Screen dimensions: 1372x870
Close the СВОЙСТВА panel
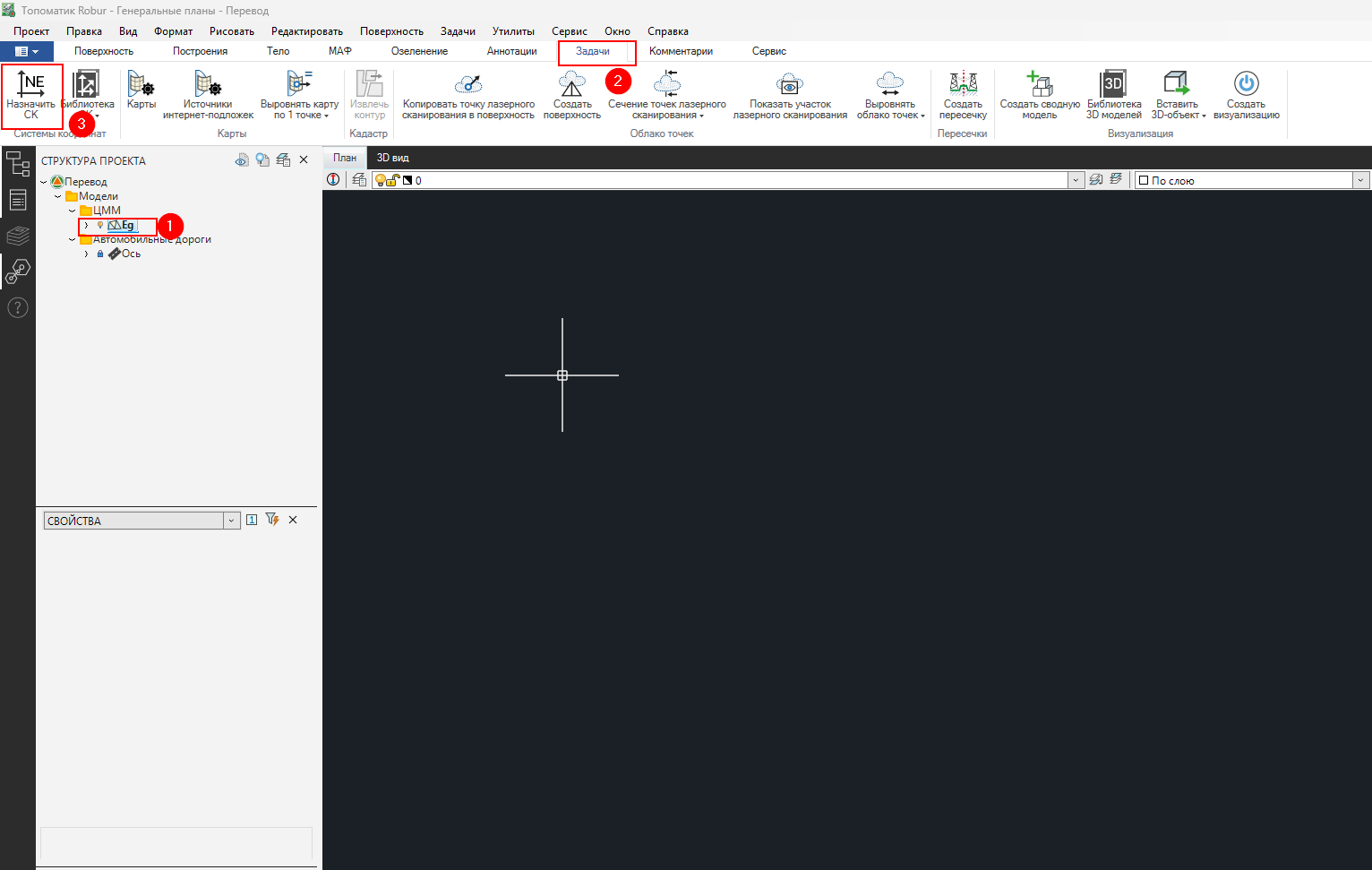(x=293, y=520)
